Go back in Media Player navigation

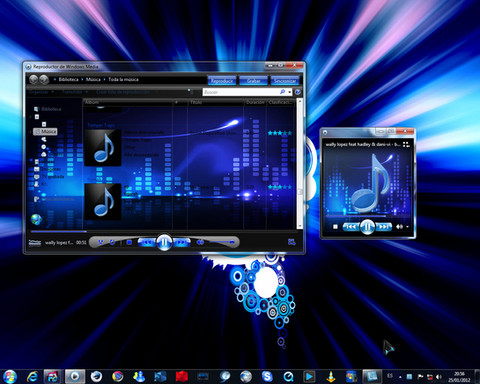coord(33,79)
